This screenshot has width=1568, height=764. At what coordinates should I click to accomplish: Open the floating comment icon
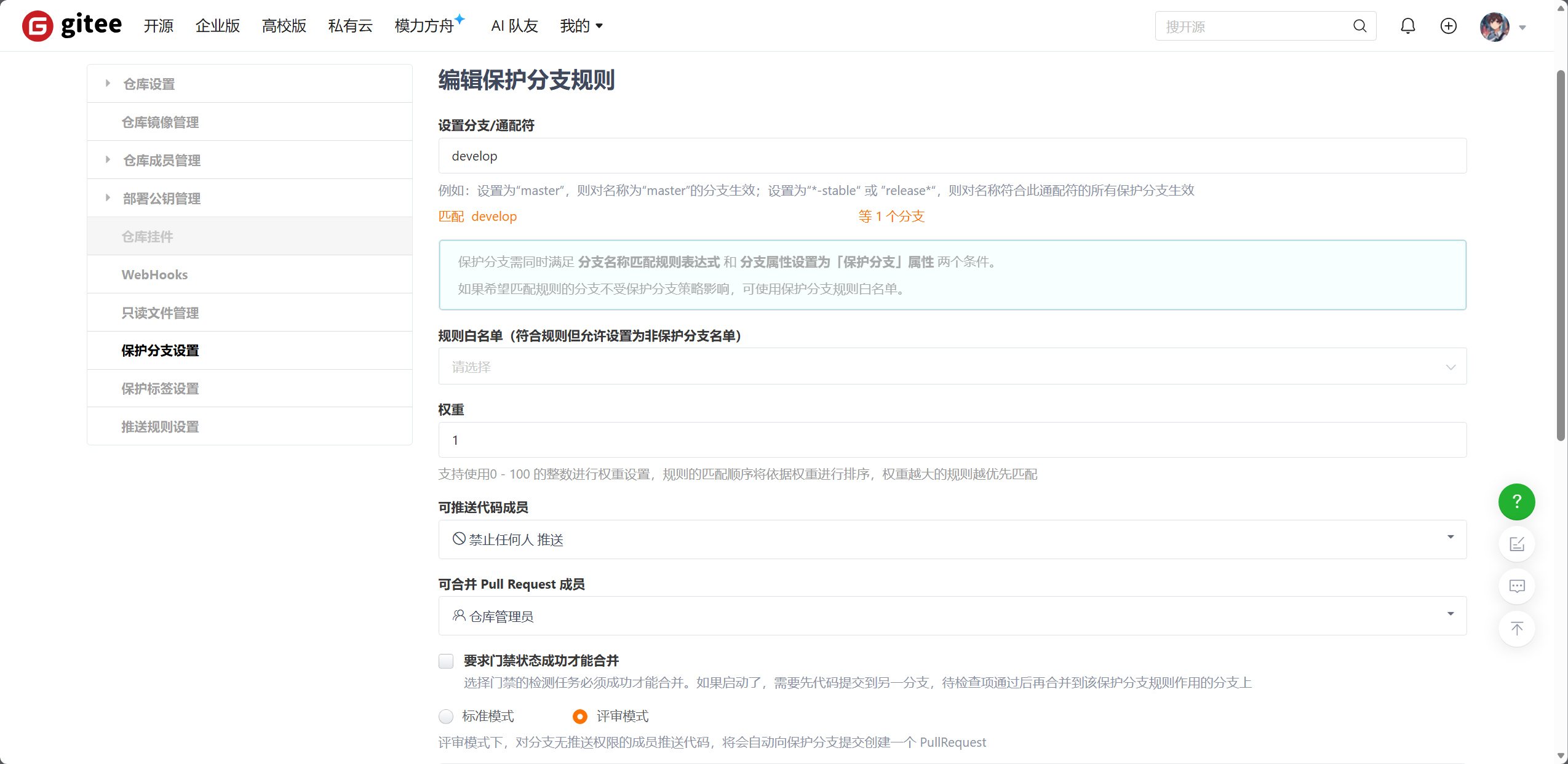[x=1516, y=586]
